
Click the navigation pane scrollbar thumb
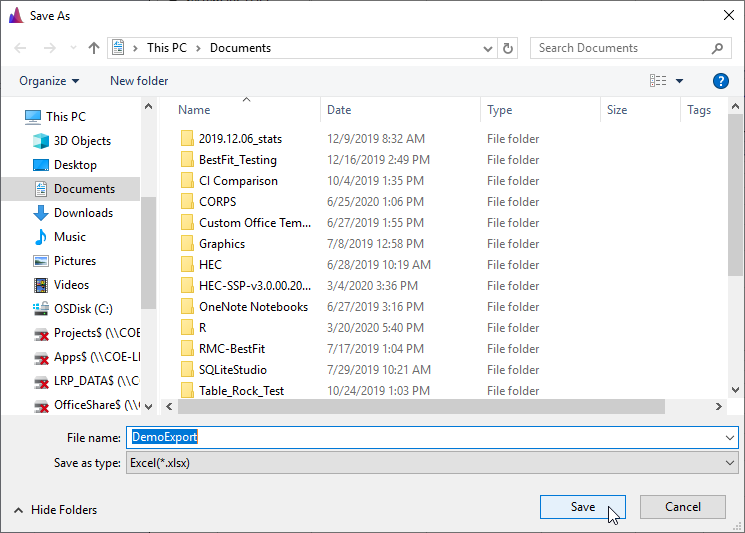[148, 253]
